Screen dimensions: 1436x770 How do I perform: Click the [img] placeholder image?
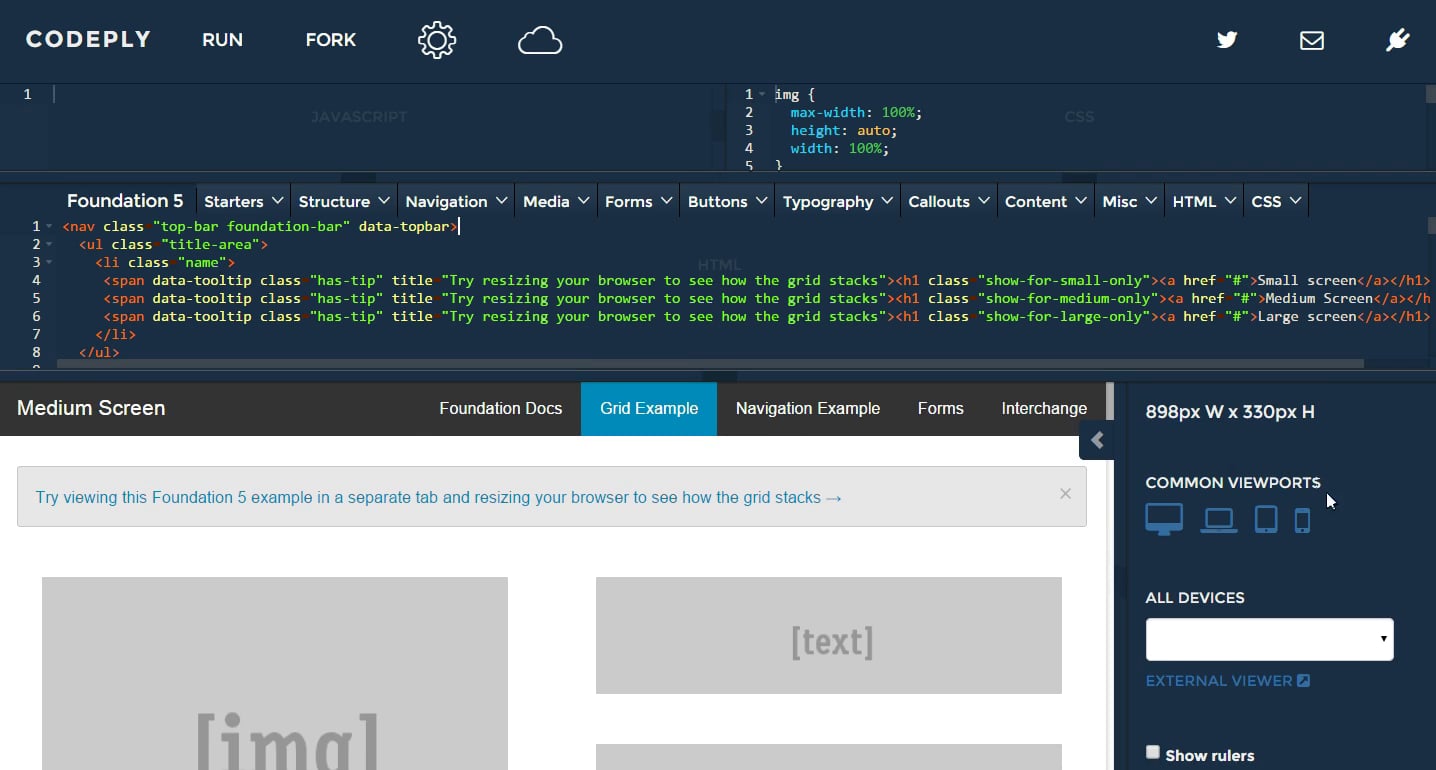(x=275, y=673)
